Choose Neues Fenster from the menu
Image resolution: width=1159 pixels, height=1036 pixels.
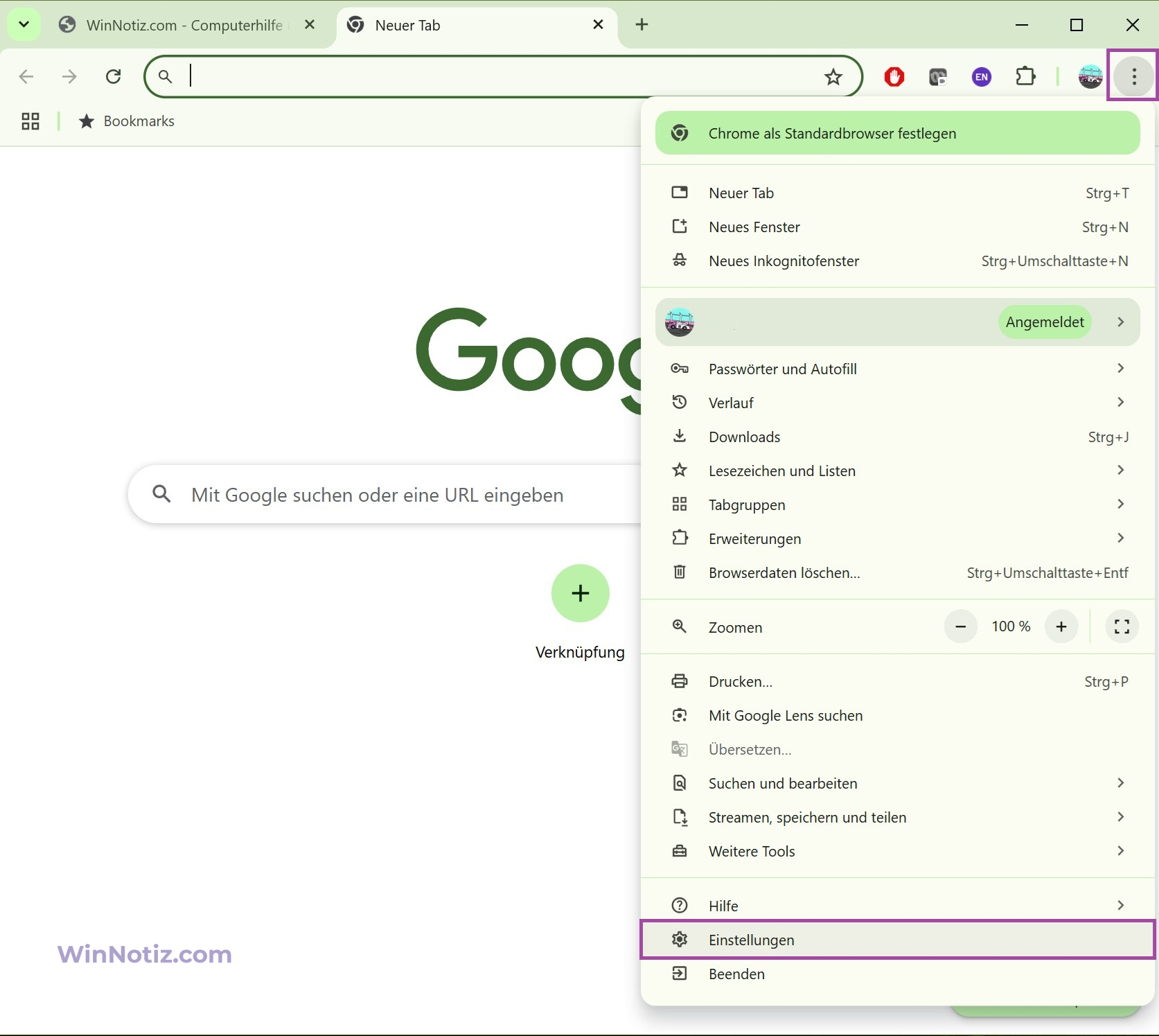tap(897, 227)
